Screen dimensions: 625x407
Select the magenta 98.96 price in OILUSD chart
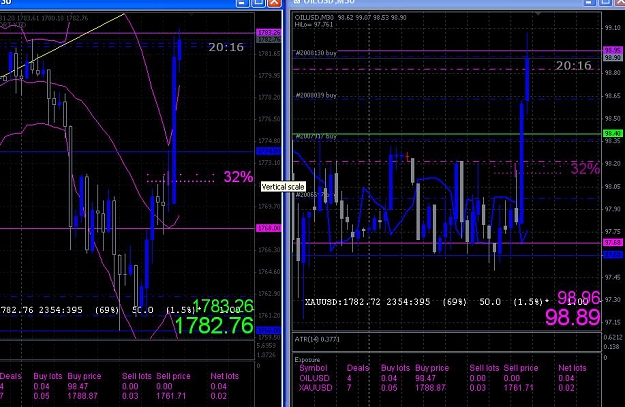(578, 297)
